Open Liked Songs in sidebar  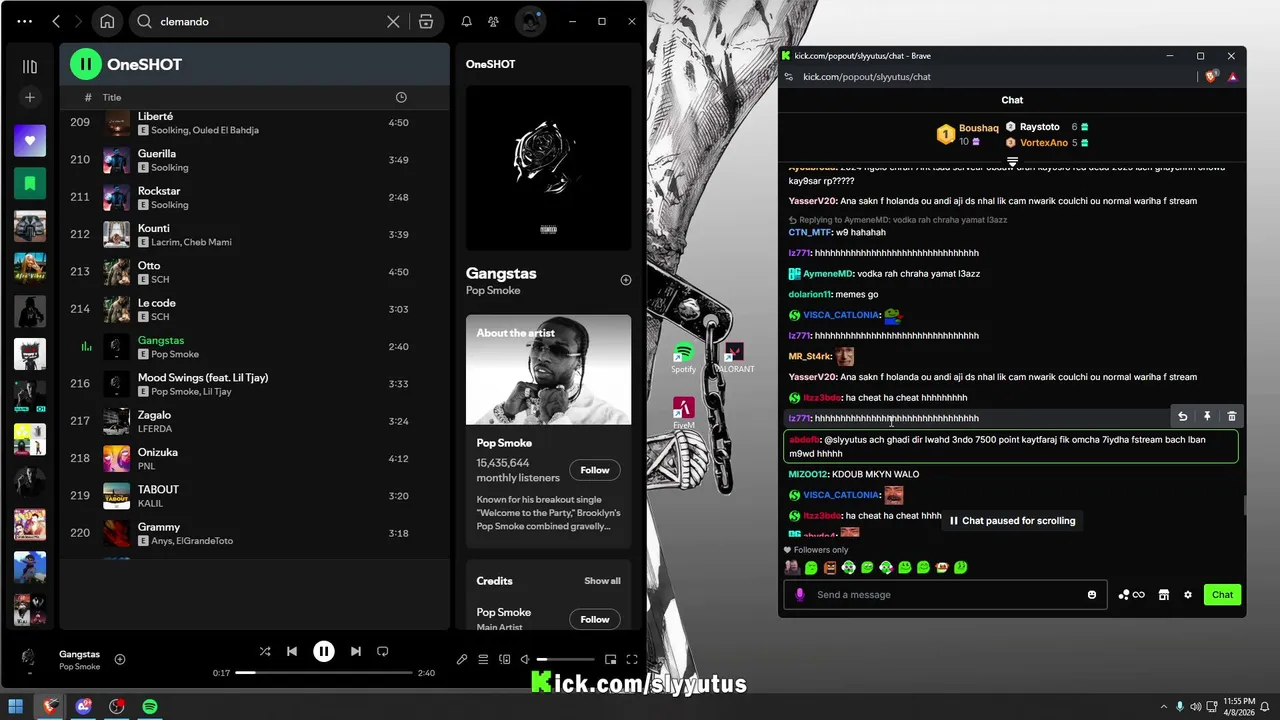30,141
